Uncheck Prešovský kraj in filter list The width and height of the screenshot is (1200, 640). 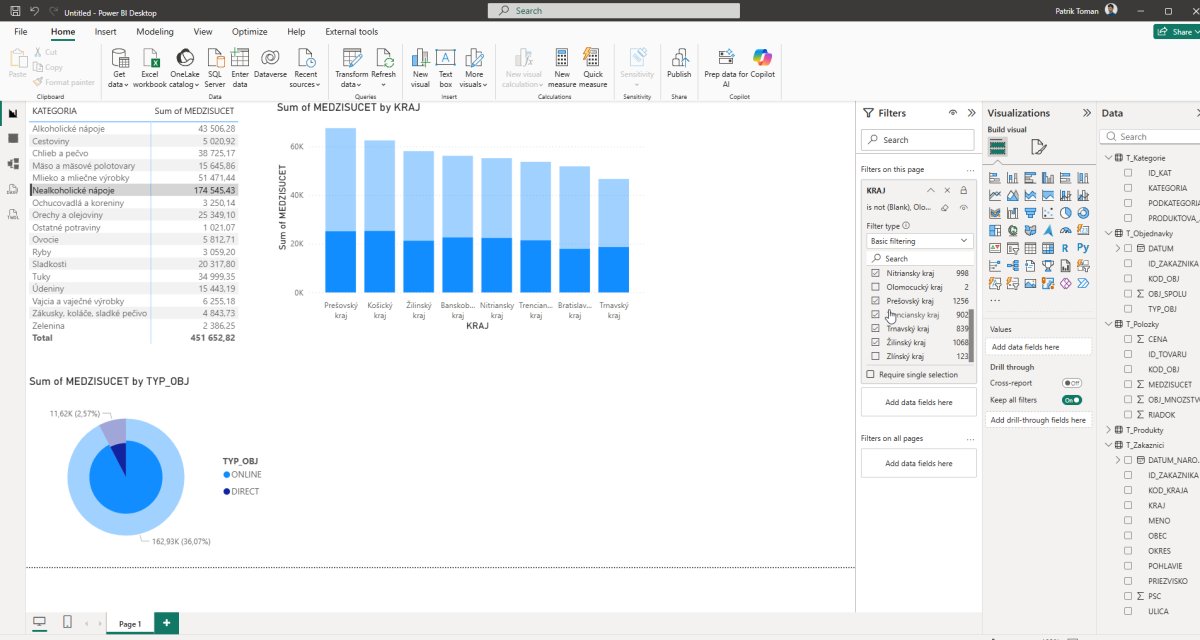pos(876,301)
